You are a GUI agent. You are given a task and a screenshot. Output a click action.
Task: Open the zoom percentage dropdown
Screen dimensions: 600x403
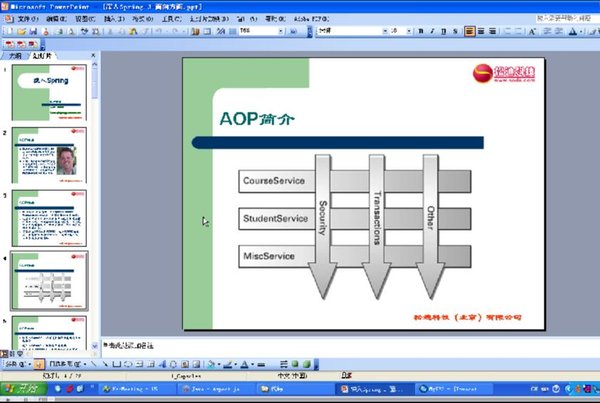(x=281, y=31)
